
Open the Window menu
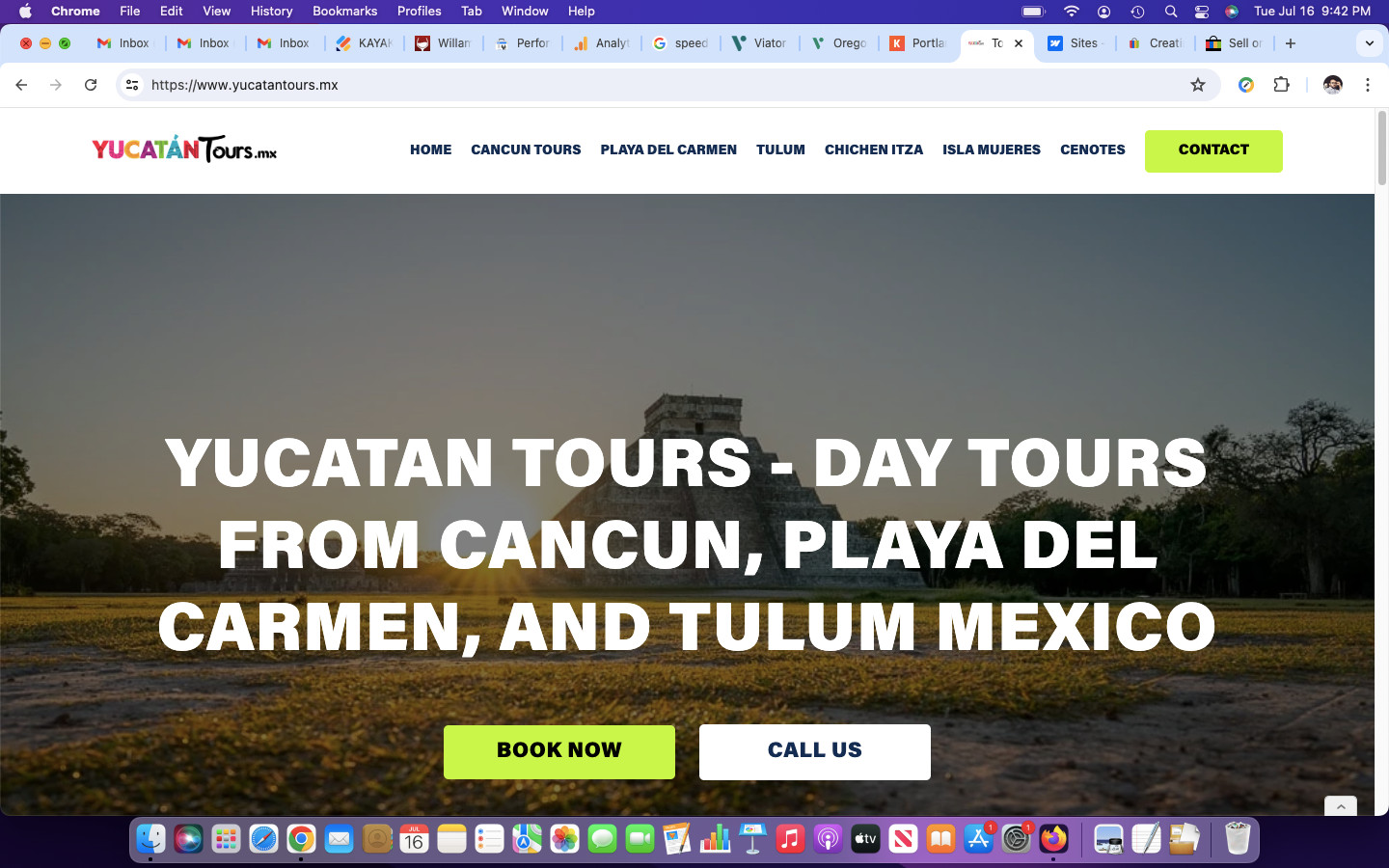[525, 12]
